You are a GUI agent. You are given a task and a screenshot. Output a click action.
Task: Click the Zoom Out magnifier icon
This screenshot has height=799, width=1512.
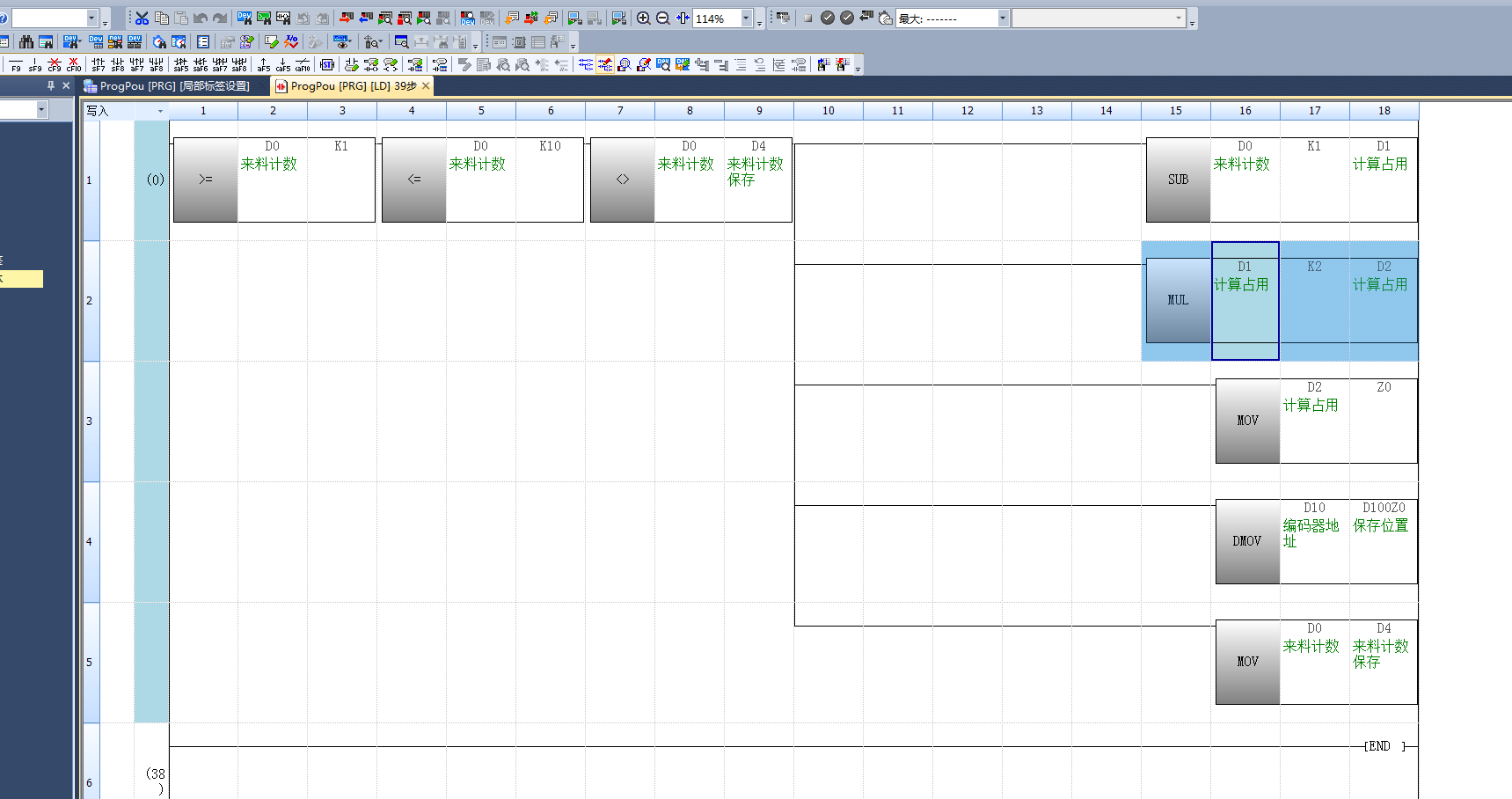point(663,18)
